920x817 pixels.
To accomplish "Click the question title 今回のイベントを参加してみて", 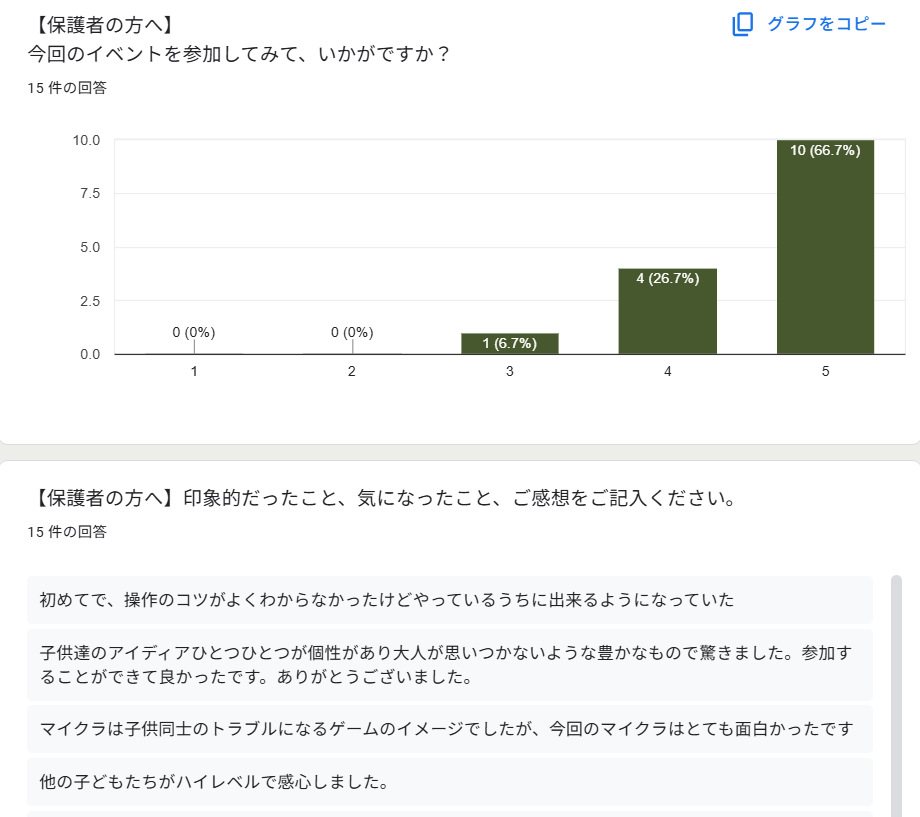I will coord(238,54).
